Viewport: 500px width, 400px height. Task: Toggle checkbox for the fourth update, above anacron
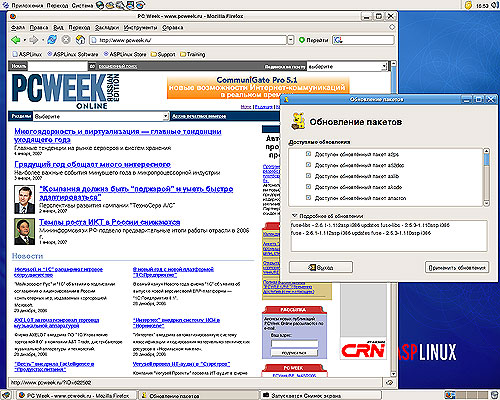coord(308,187)
